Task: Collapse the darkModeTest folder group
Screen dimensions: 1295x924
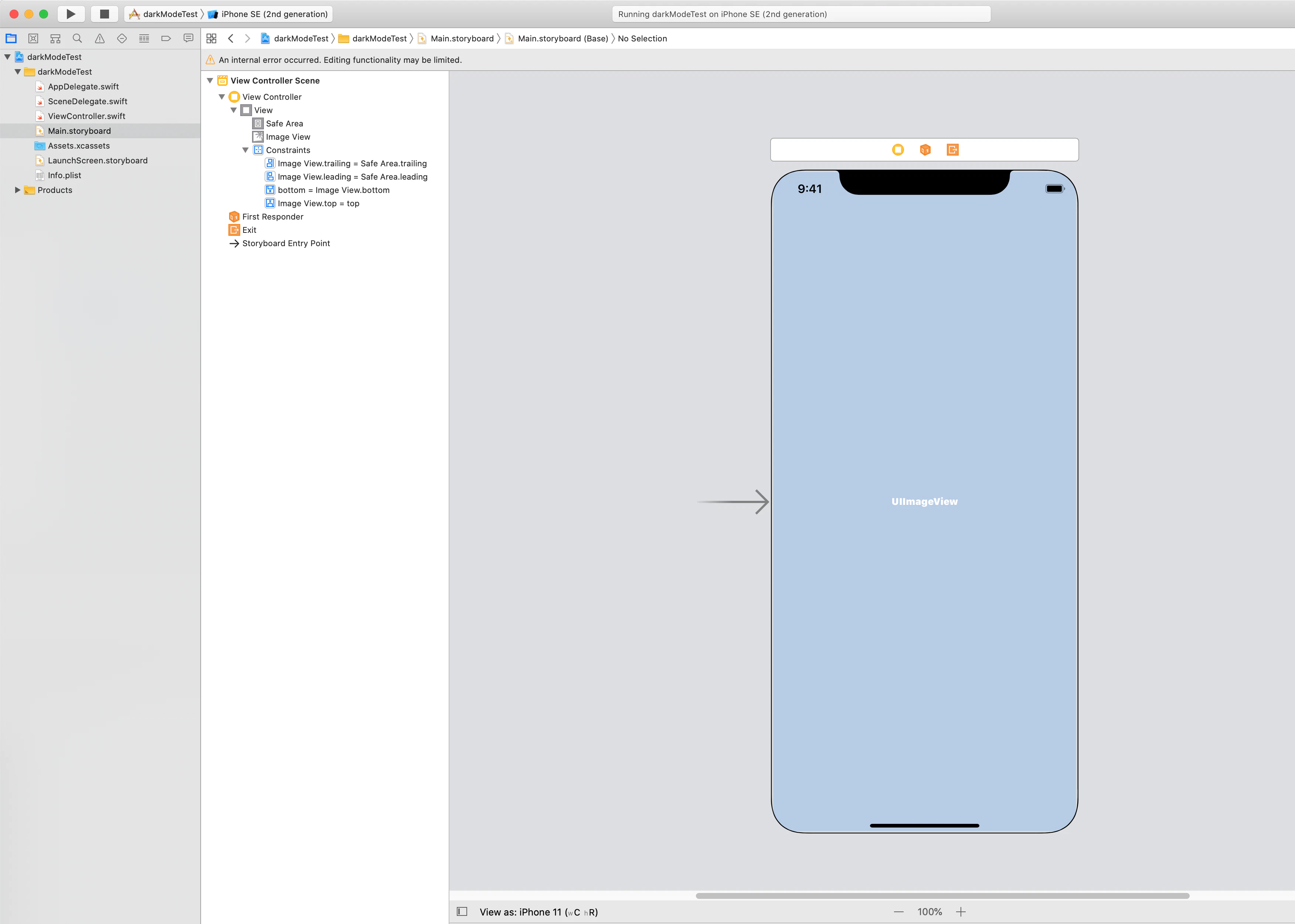Action: [18, 72]
